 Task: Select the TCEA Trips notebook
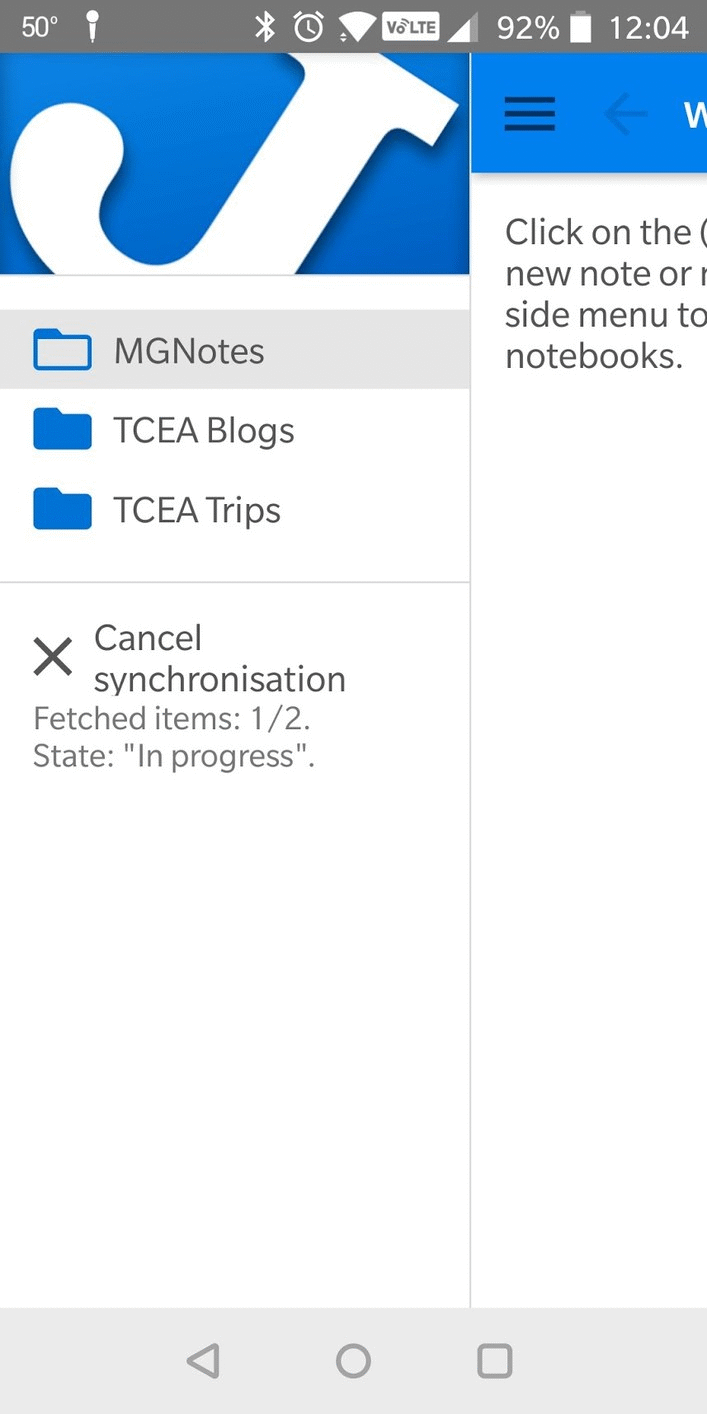point(197,511)
